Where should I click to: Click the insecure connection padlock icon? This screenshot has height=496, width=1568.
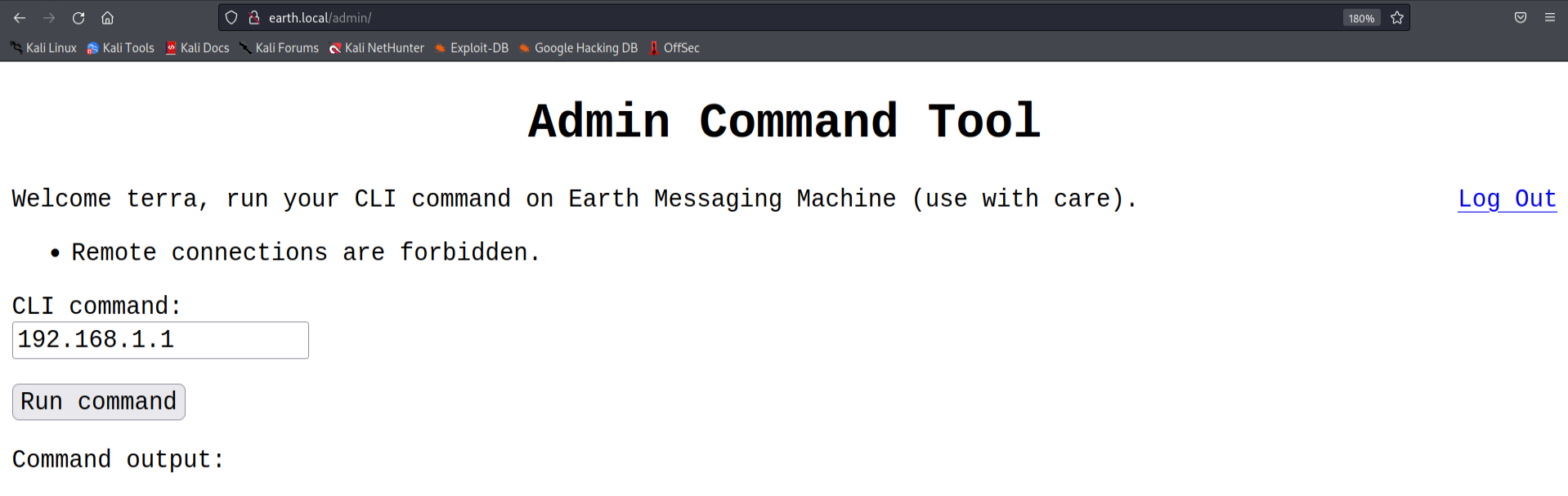254,18
